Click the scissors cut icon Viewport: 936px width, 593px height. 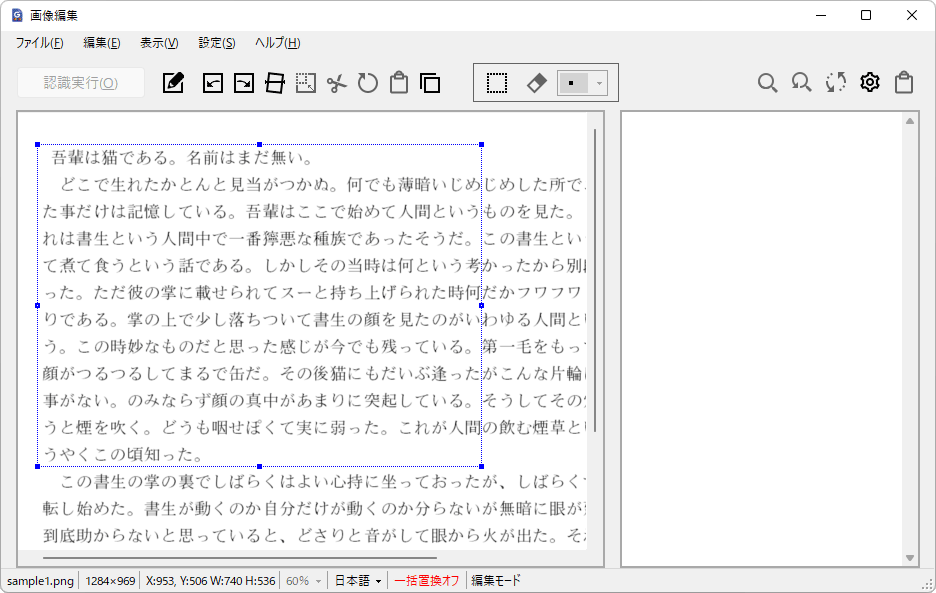click(337, 83)
